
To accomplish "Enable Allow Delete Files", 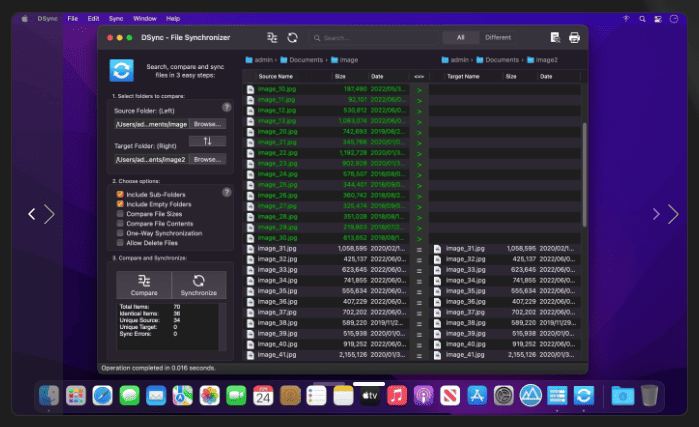I will point(120,243).
